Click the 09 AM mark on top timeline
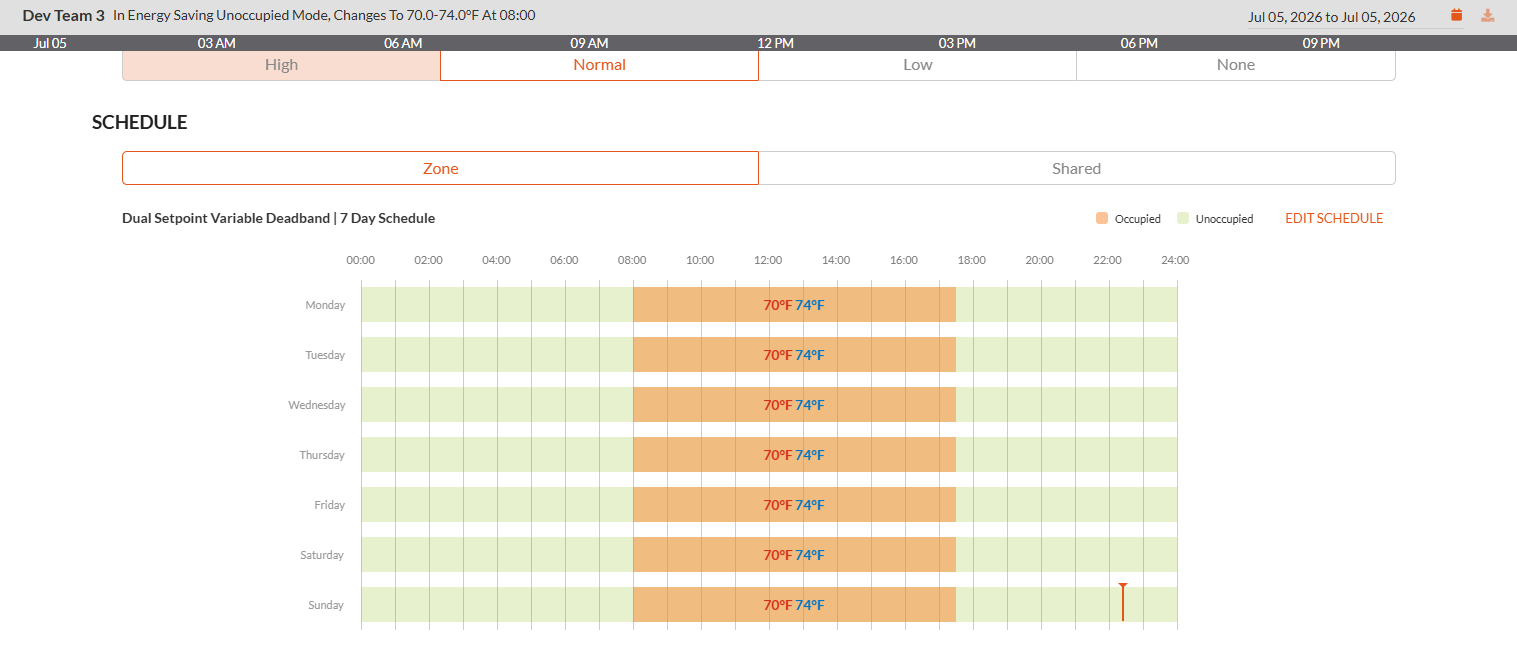 pos(589,43)
